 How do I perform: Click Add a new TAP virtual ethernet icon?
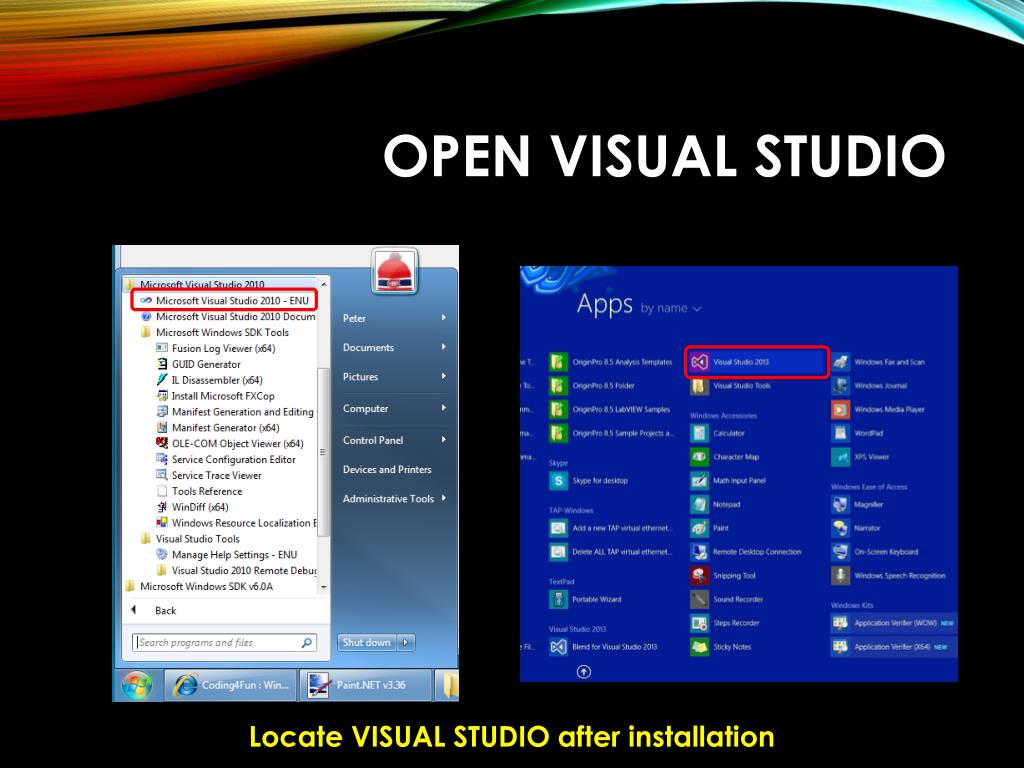(x=558, y=528)
